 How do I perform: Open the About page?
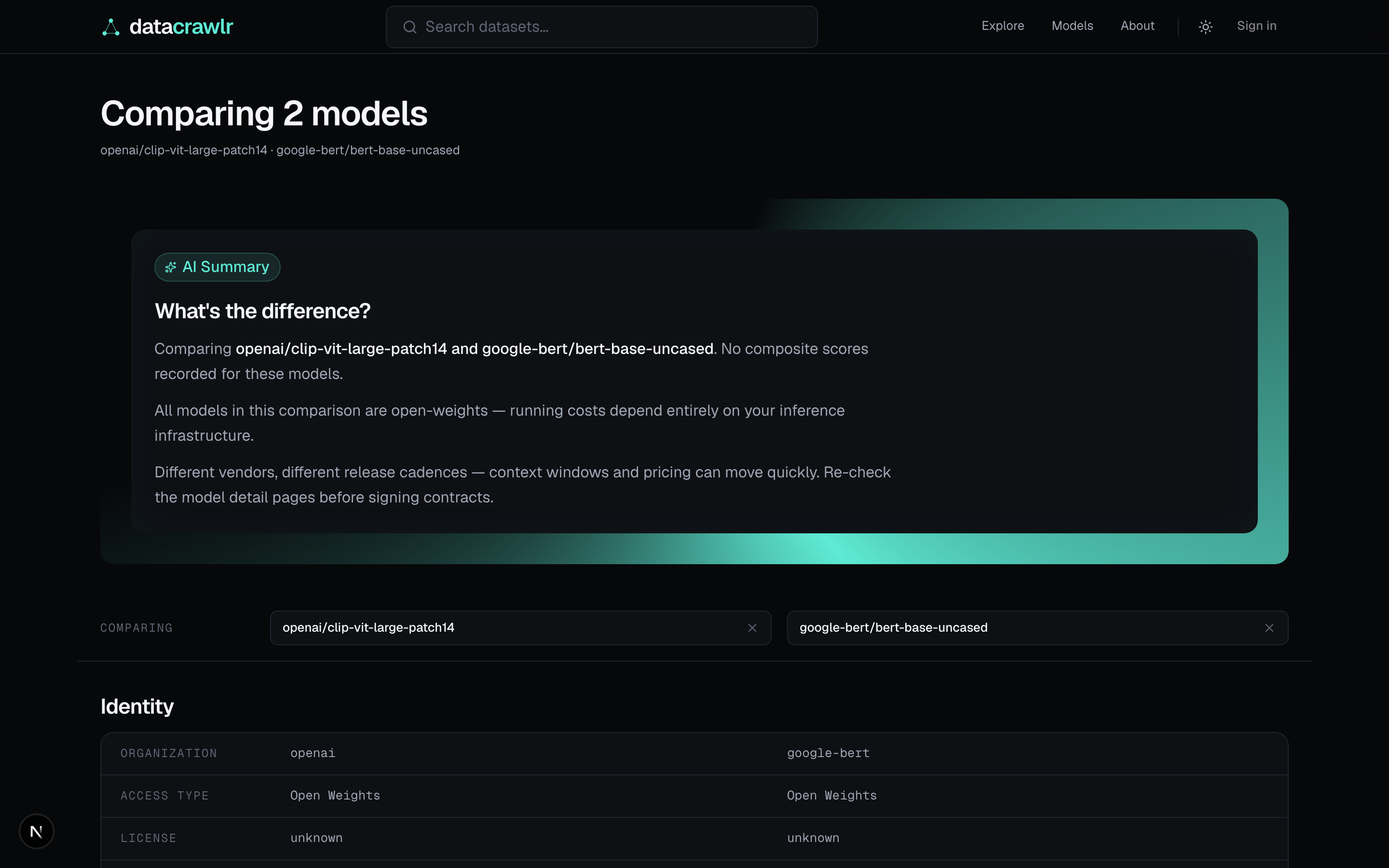click(x=1137, y=26)
